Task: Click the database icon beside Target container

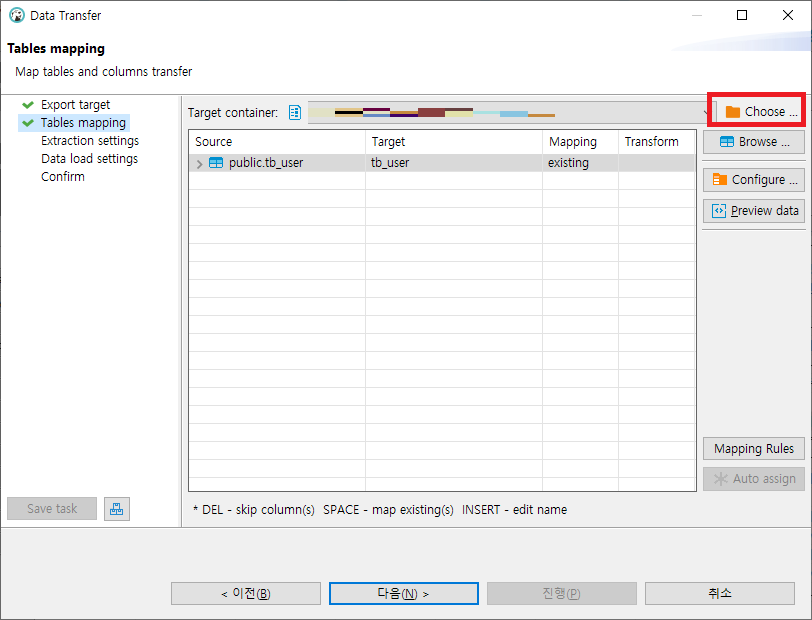Action: 294,112
